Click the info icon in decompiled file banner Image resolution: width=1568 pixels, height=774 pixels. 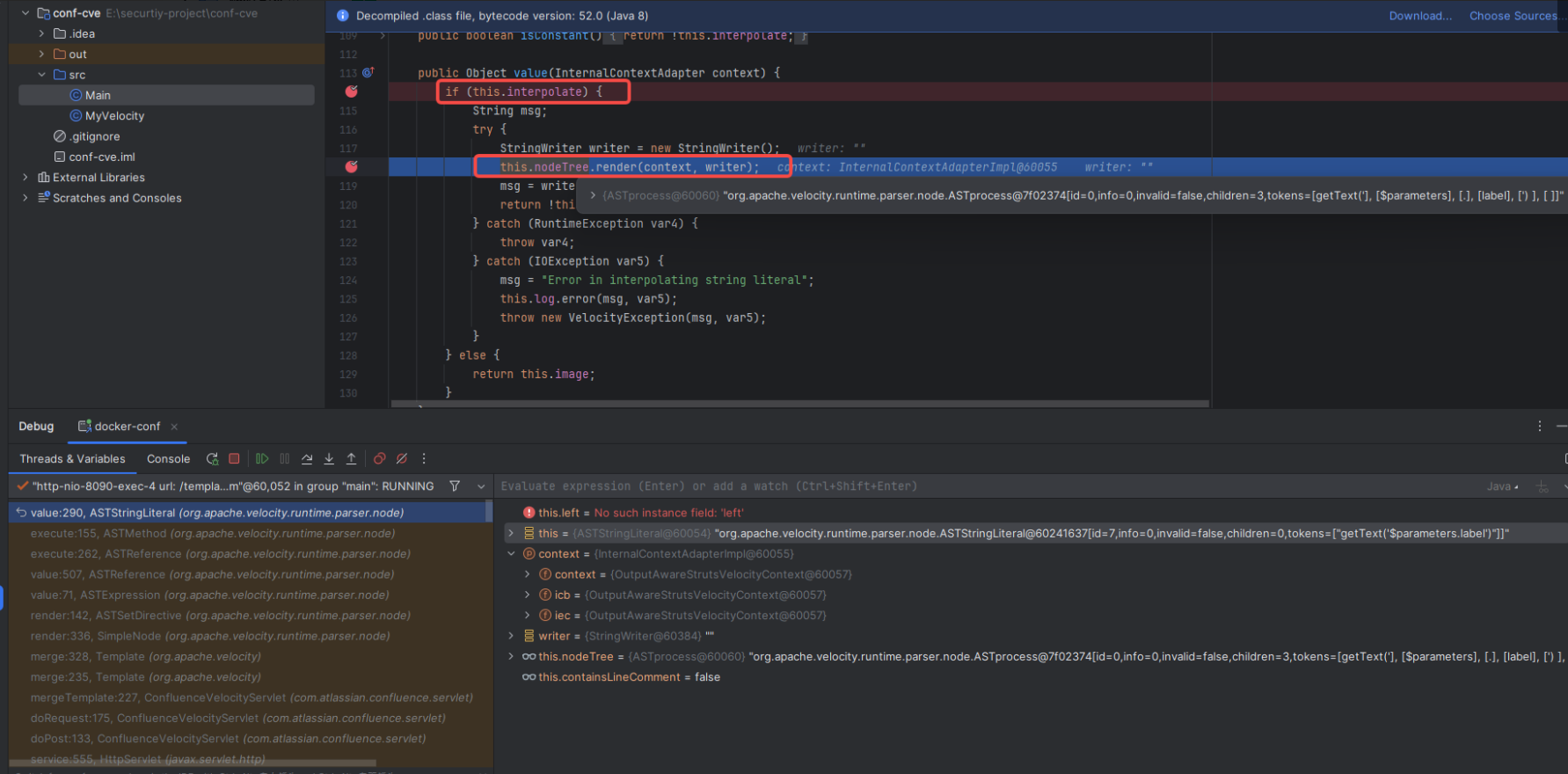tap(343, 16)
